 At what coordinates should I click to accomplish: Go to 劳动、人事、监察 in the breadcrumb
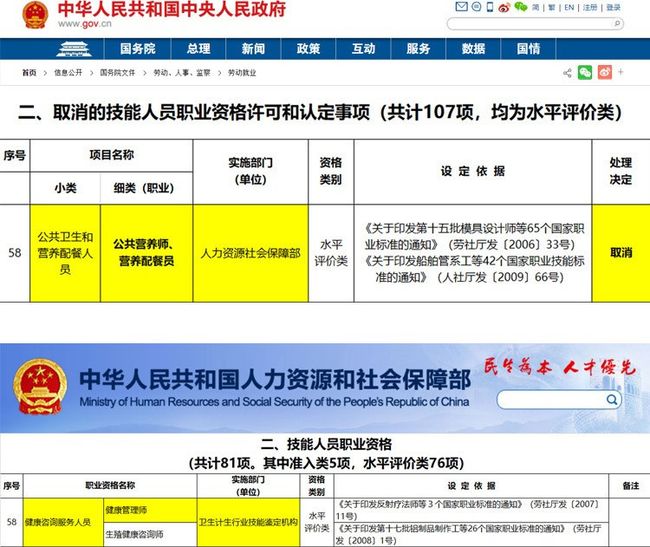tap(182, 73)
